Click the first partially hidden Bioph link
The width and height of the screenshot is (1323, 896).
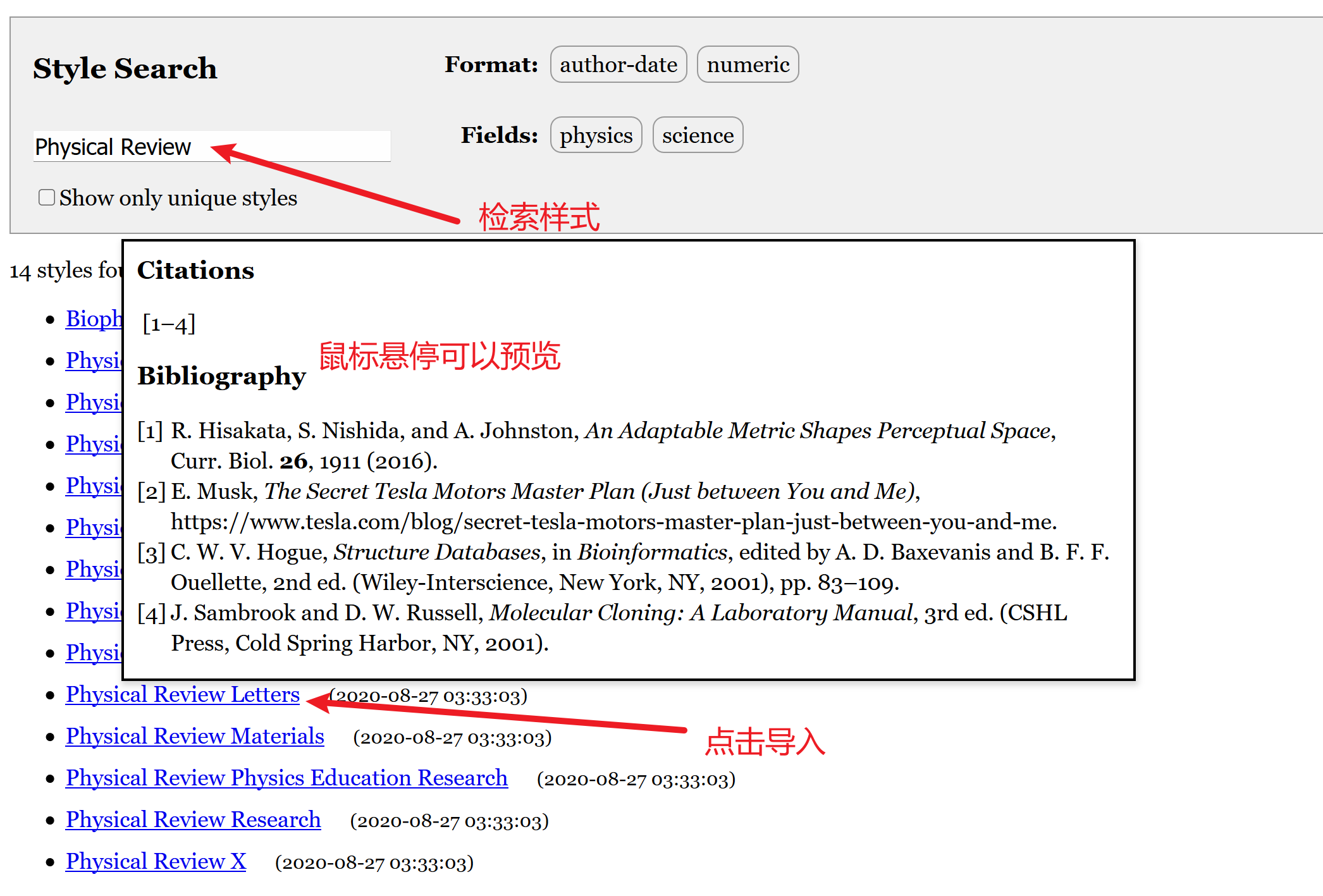click(x=93, y=319)
